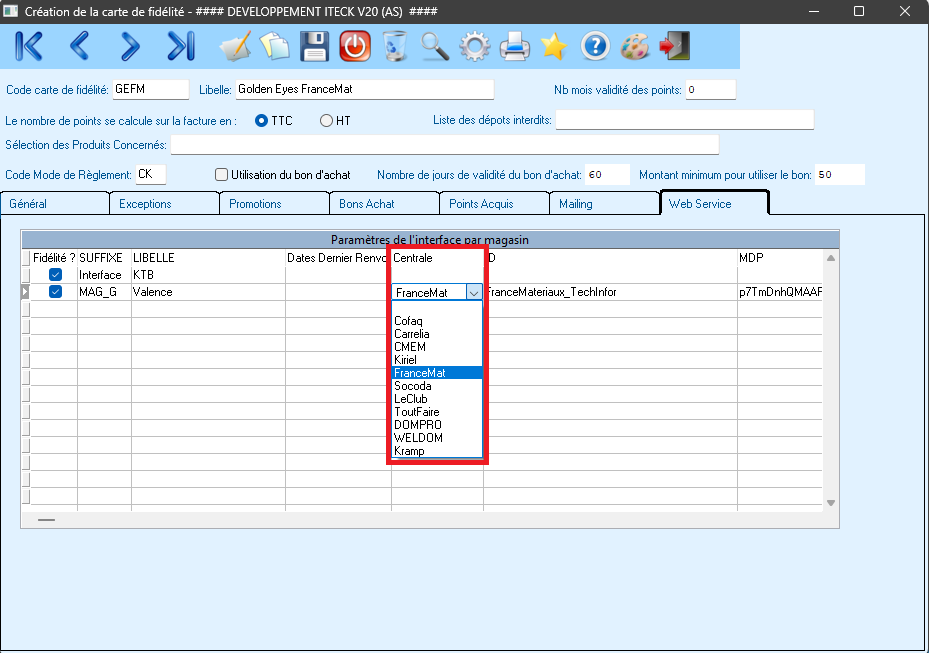
Task: Uncheck the Fidélité checkbox for MAG_G row
Action: tap(56, 292)
